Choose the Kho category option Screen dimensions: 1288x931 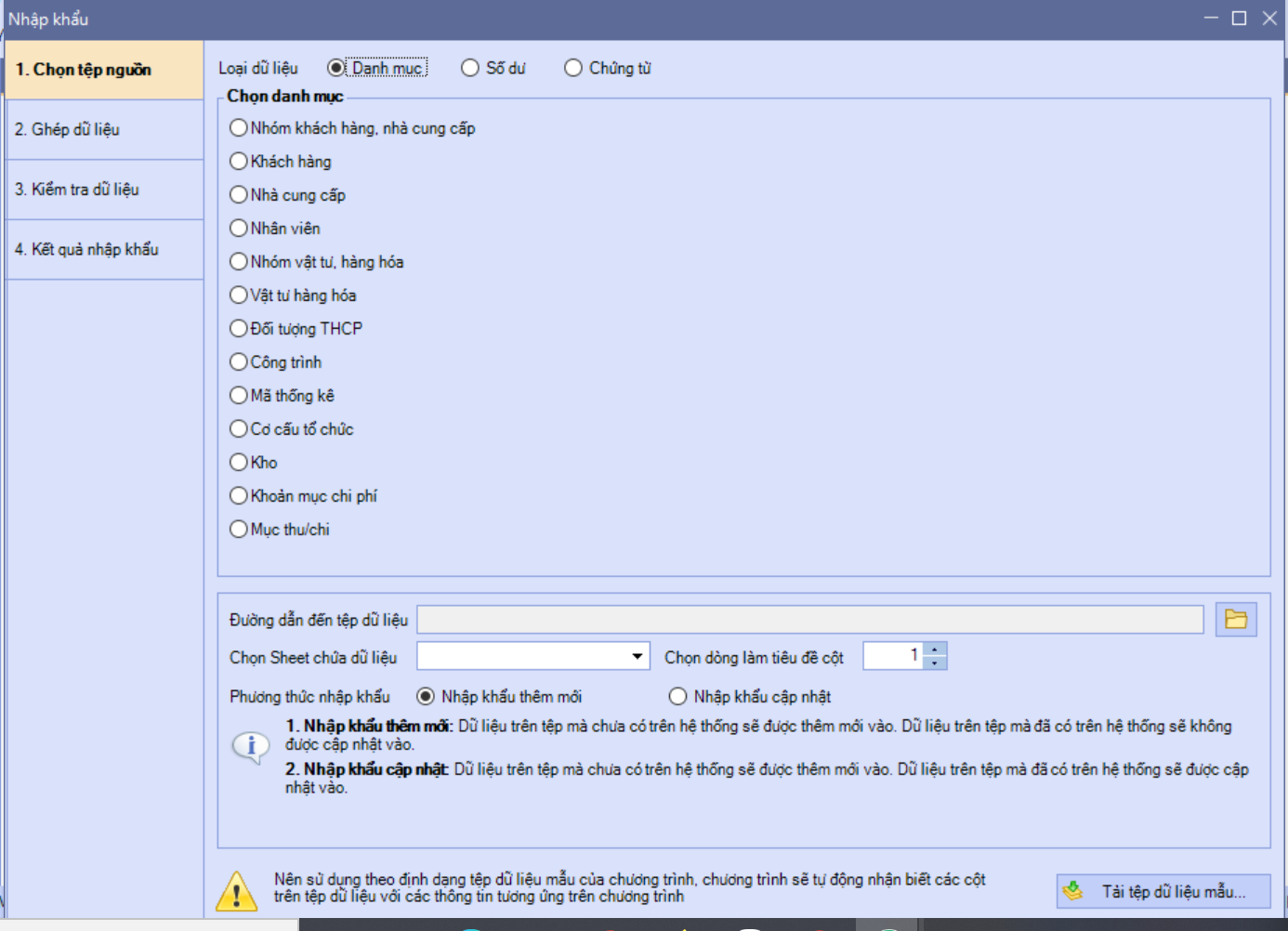tap(239, 463)
